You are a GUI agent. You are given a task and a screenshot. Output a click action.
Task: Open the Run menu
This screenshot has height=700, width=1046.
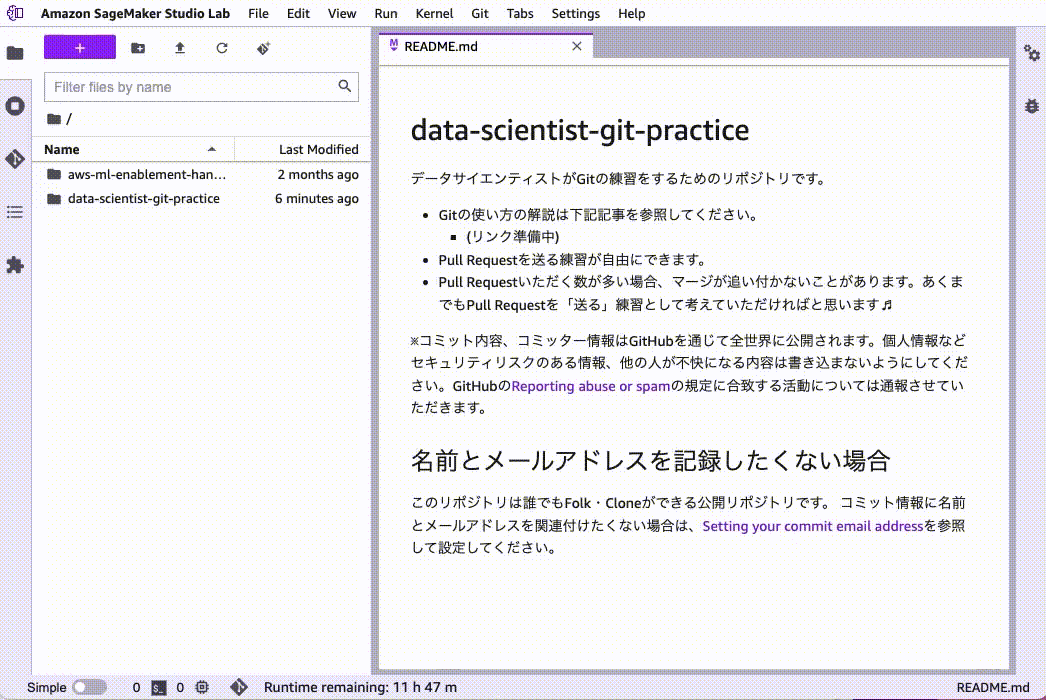(386, 13)
